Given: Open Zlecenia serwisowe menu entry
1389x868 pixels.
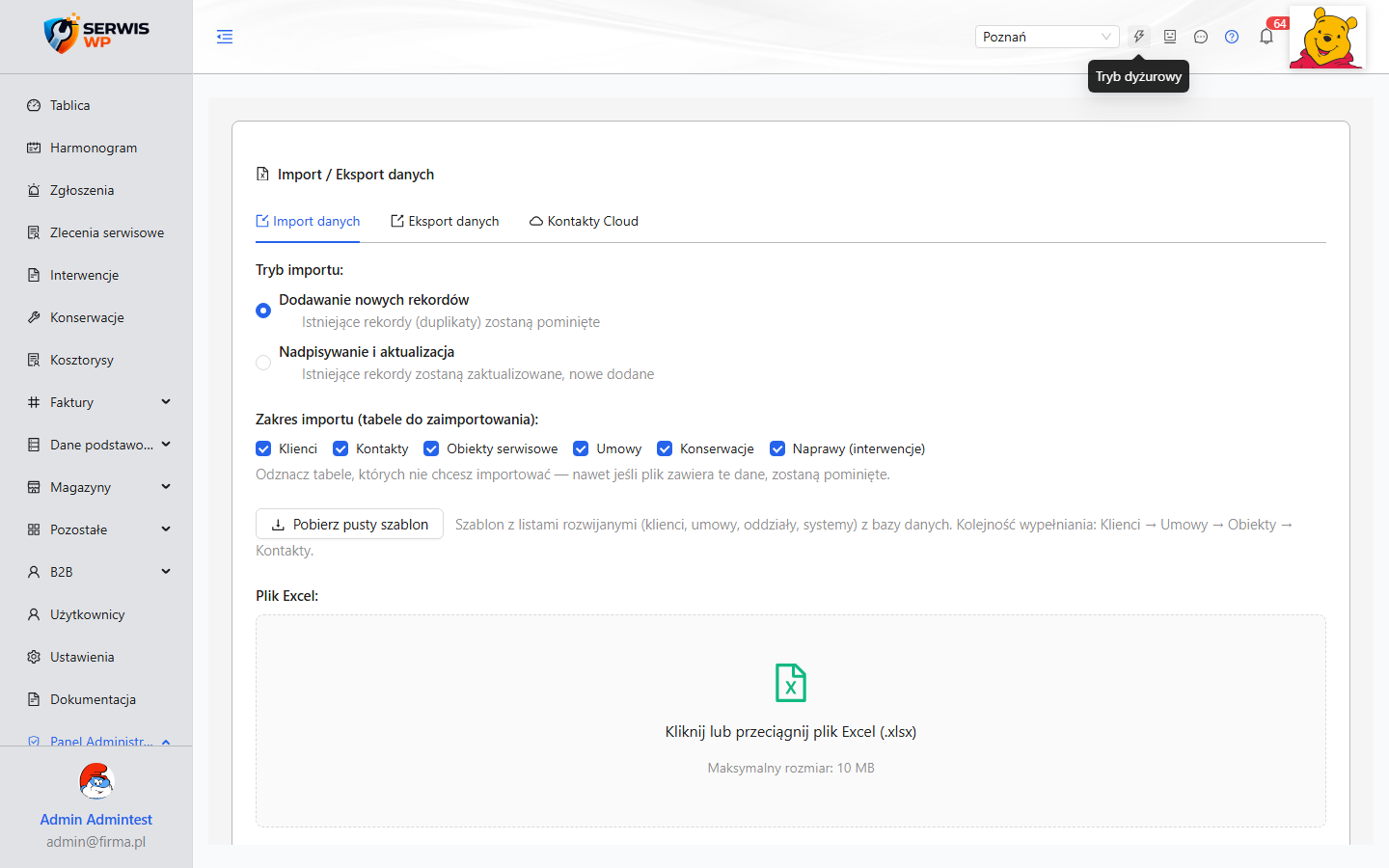Looking at the screenshot, I should click(x=96, y=232).
